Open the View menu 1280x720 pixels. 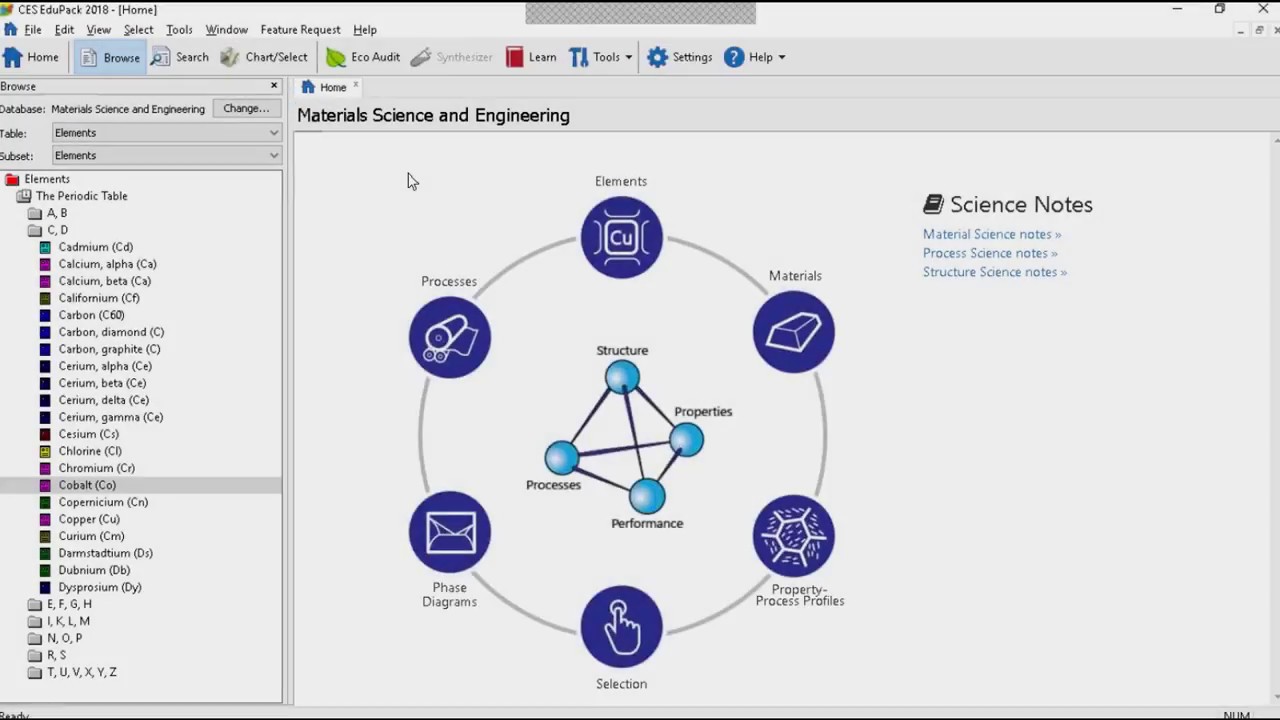click(x=98, y=30)
